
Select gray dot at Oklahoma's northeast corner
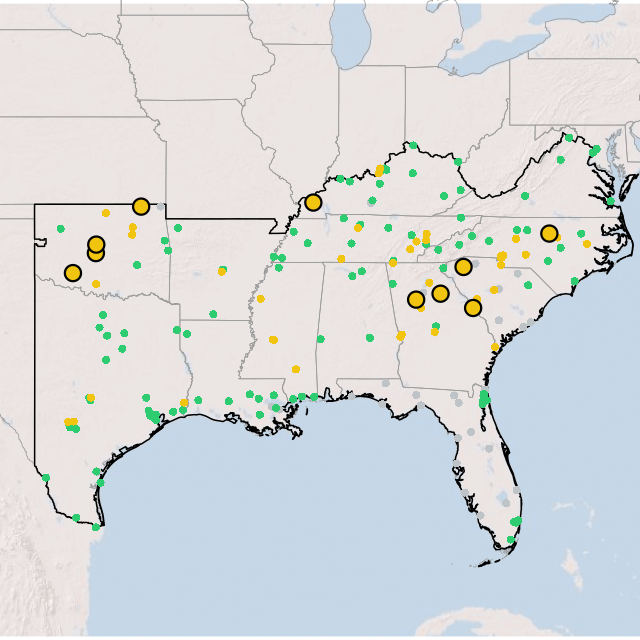pos(160,207)
